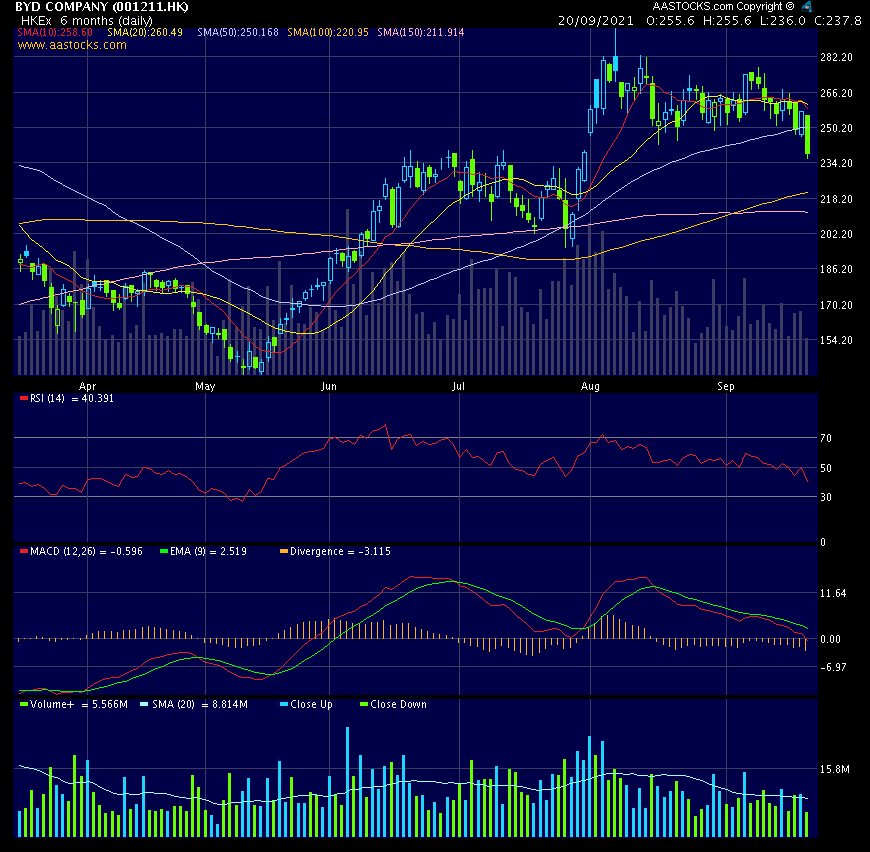Click the 202.20 price axis label

coord(836,234)
